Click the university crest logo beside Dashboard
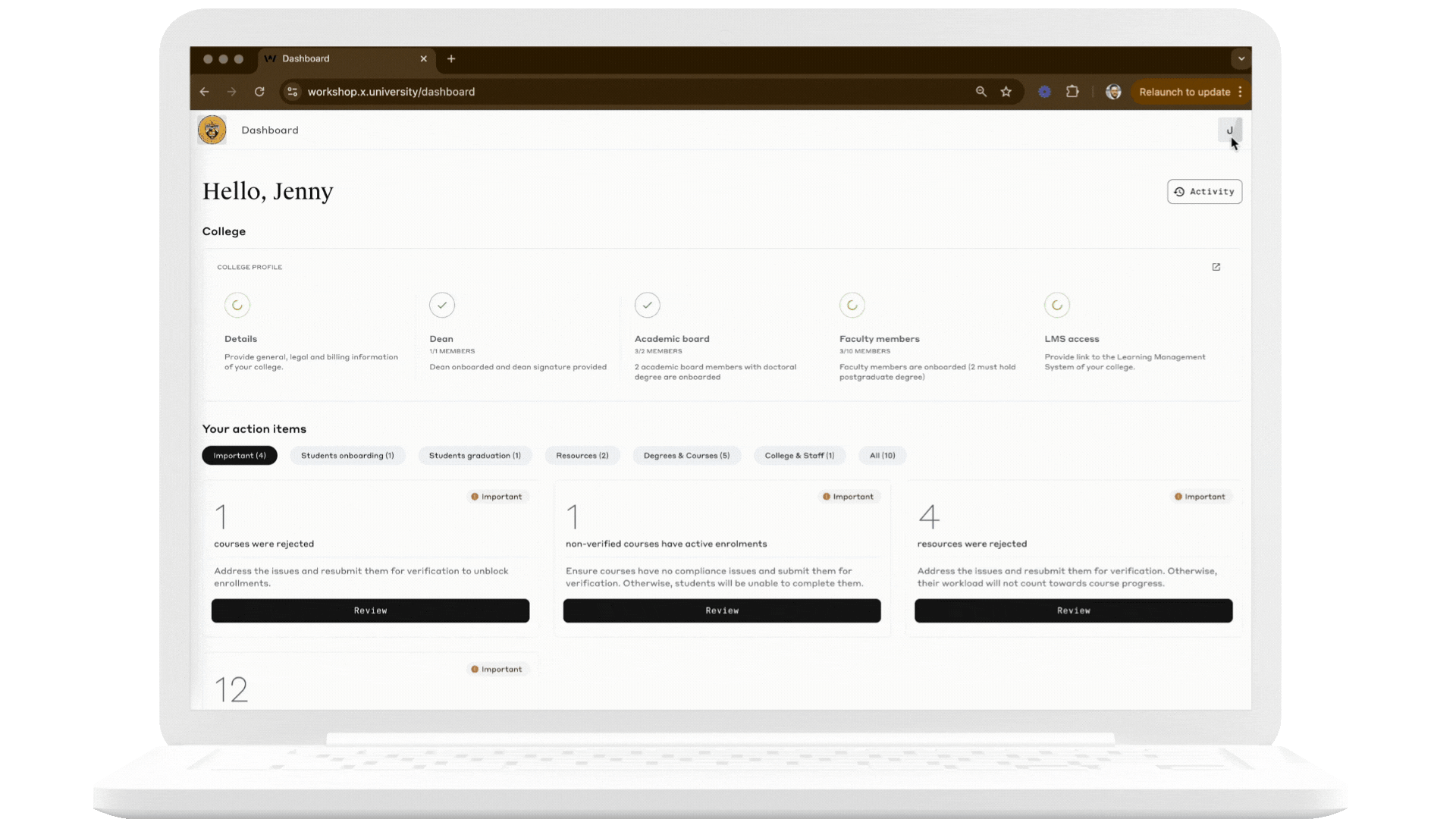1456x819 pixels. 212,130
